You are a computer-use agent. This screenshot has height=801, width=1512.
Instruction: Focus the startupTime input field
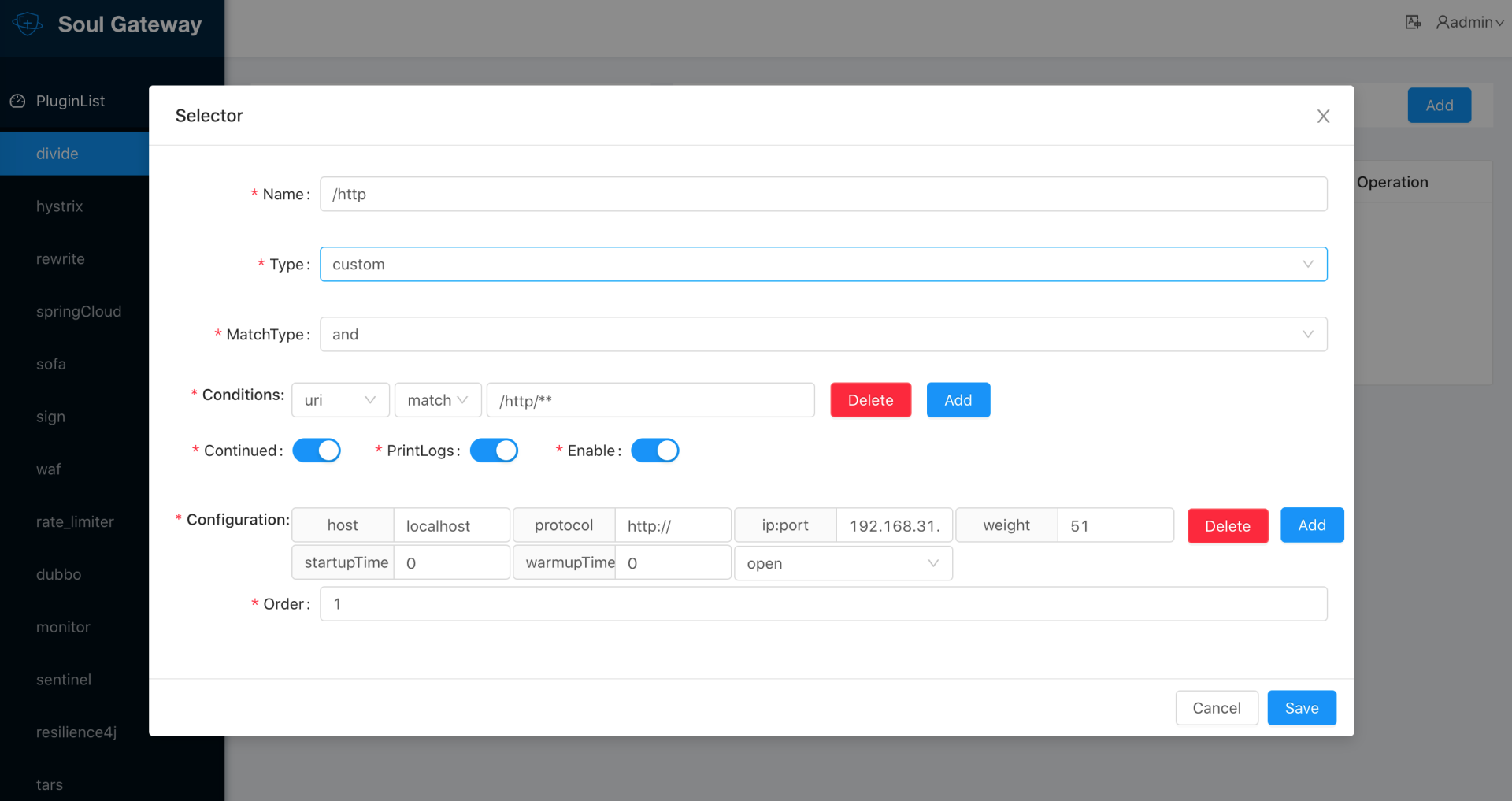tap(451, 563)
